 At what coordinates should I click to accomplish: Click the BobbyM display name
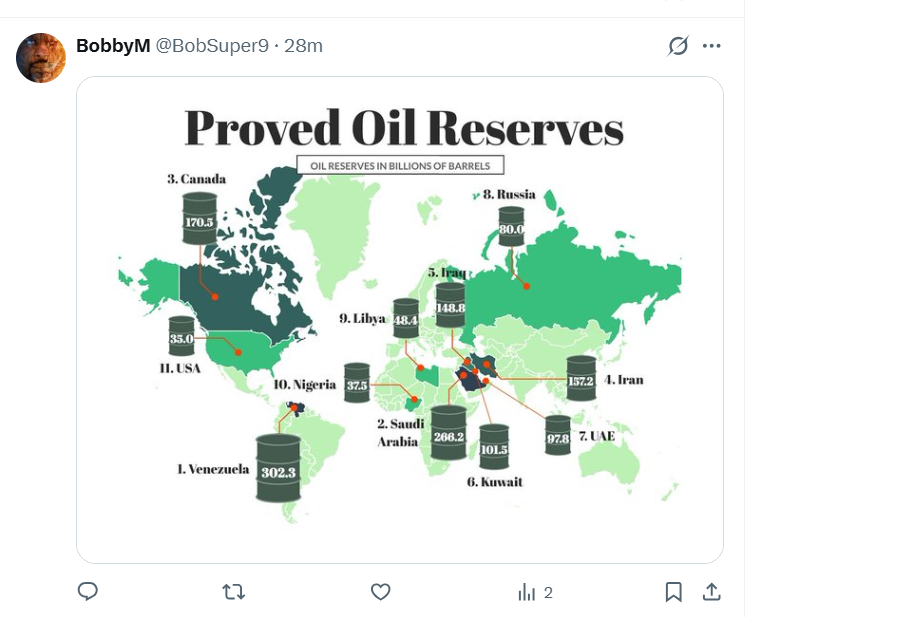coord(112,46)
